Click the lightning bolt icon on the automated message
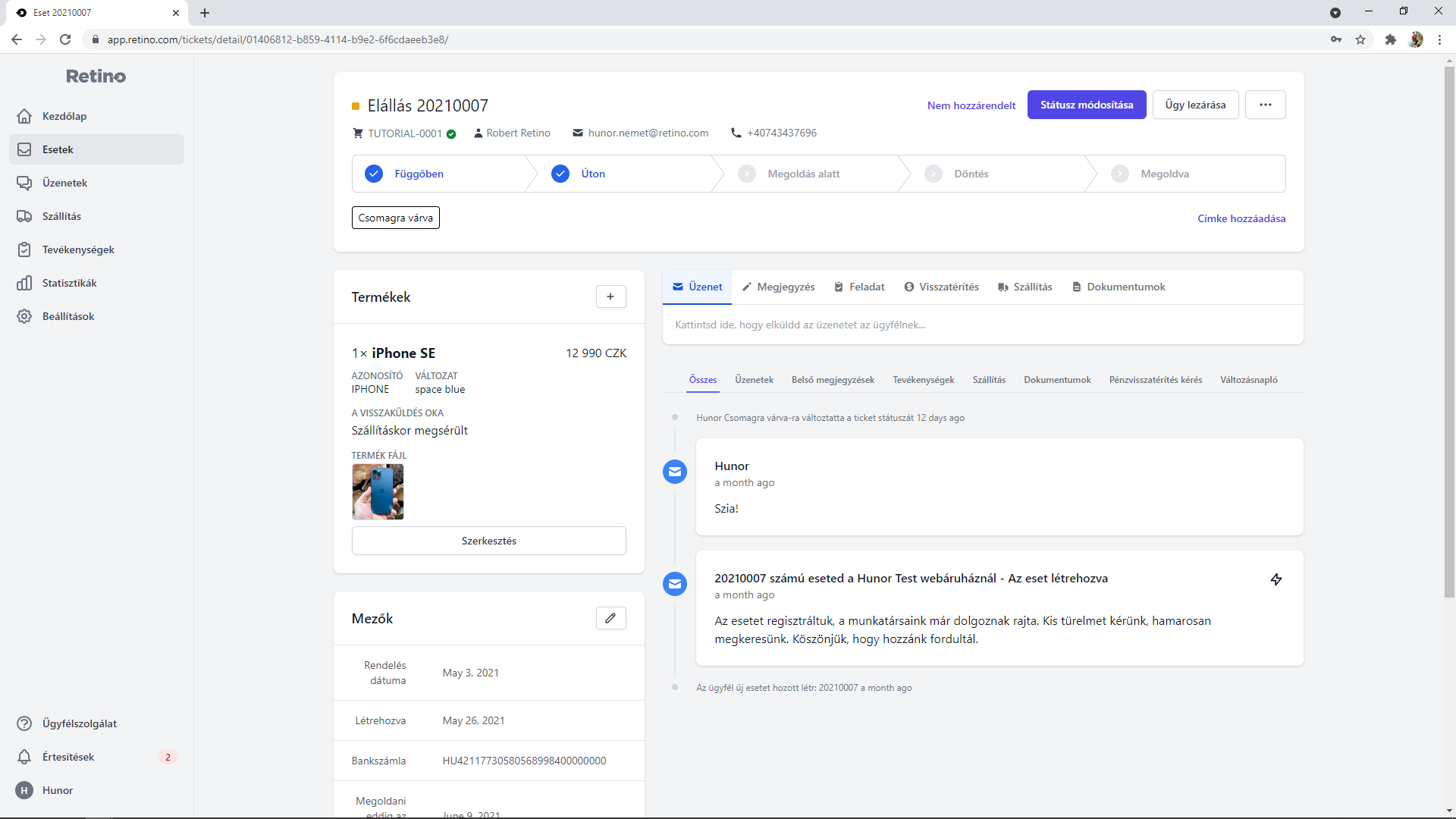Screen dimensions: 1456x819 coord(1276,579)
